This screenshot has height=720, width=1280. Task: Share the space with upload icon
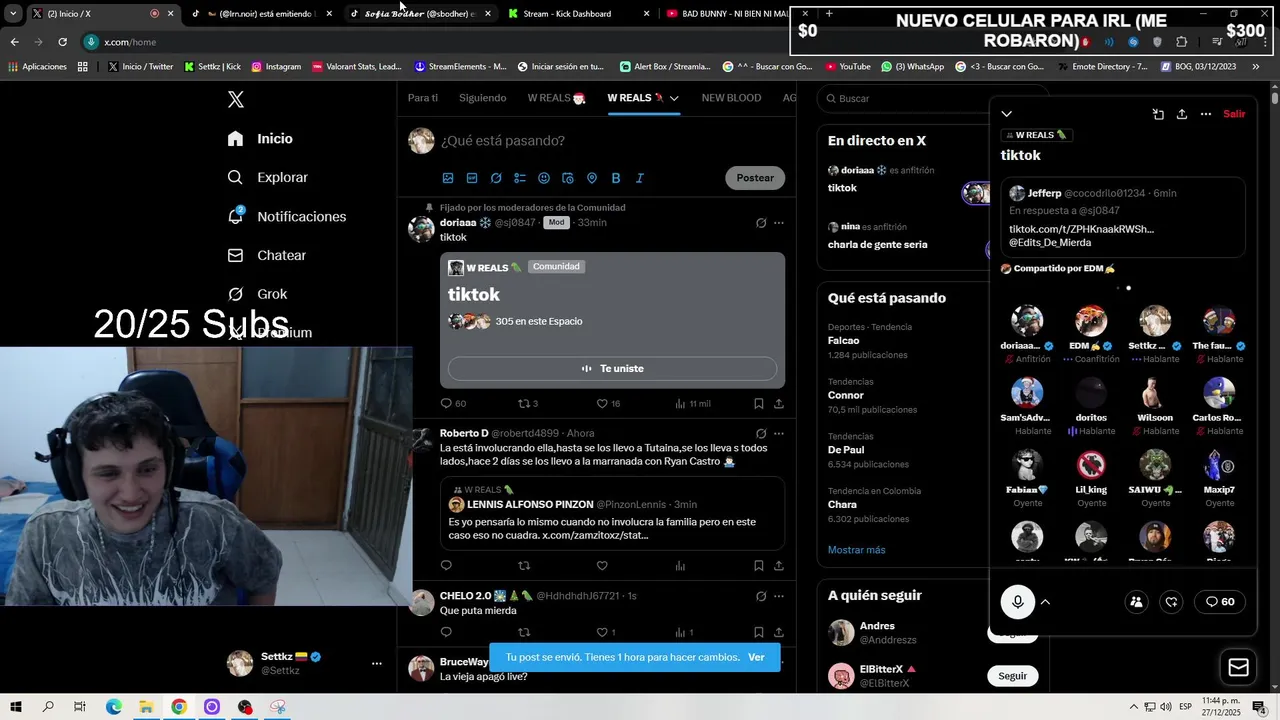(x=1182, y=114)
